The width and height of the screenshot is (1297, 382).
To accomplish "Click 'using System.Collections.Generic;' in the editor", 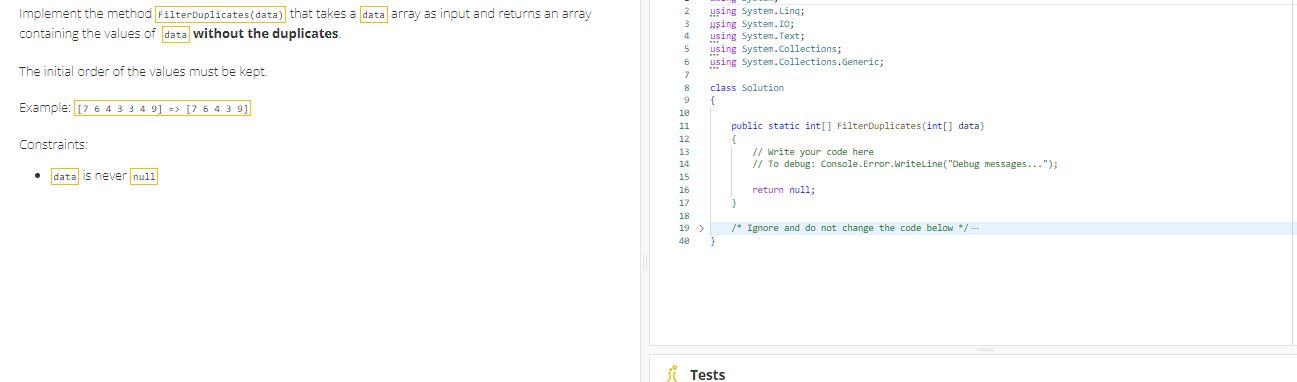I will [x=797, y=62].
